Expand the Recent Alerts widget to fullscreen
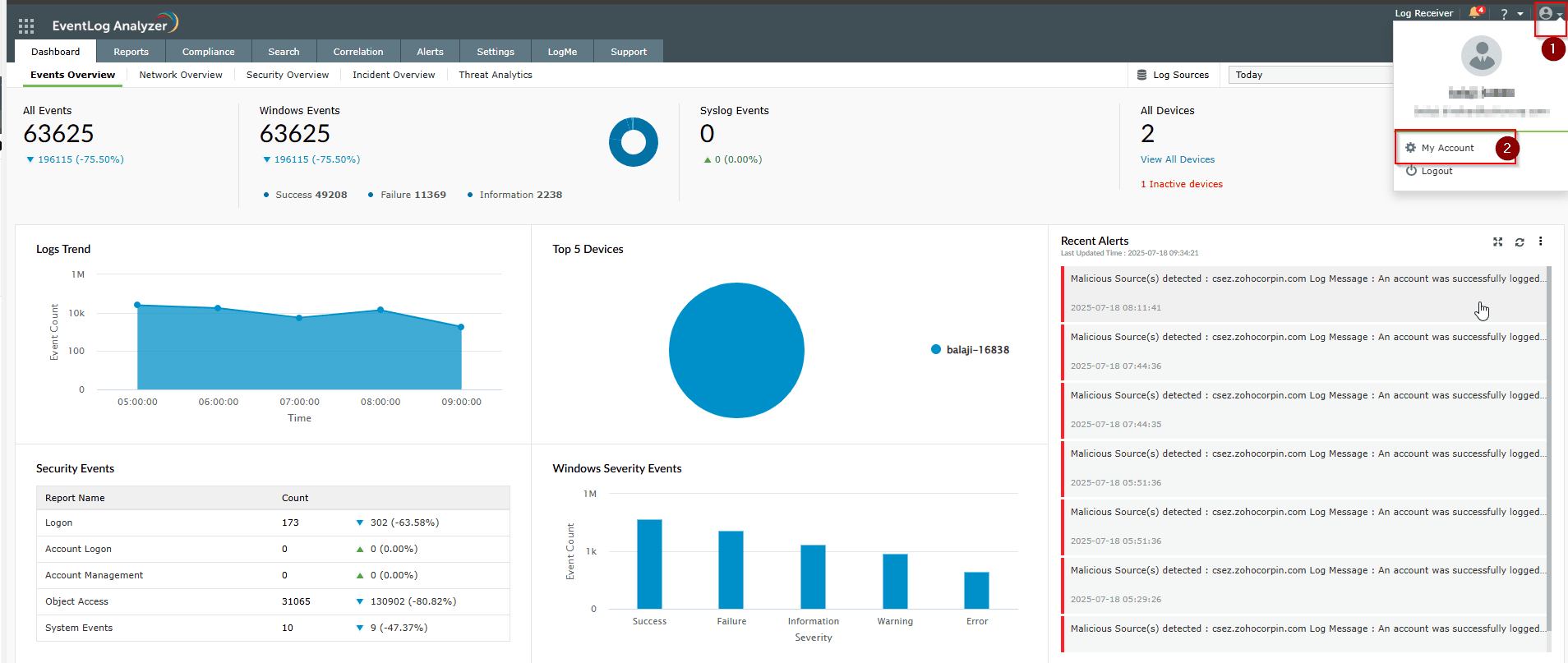 point(1497,242)
